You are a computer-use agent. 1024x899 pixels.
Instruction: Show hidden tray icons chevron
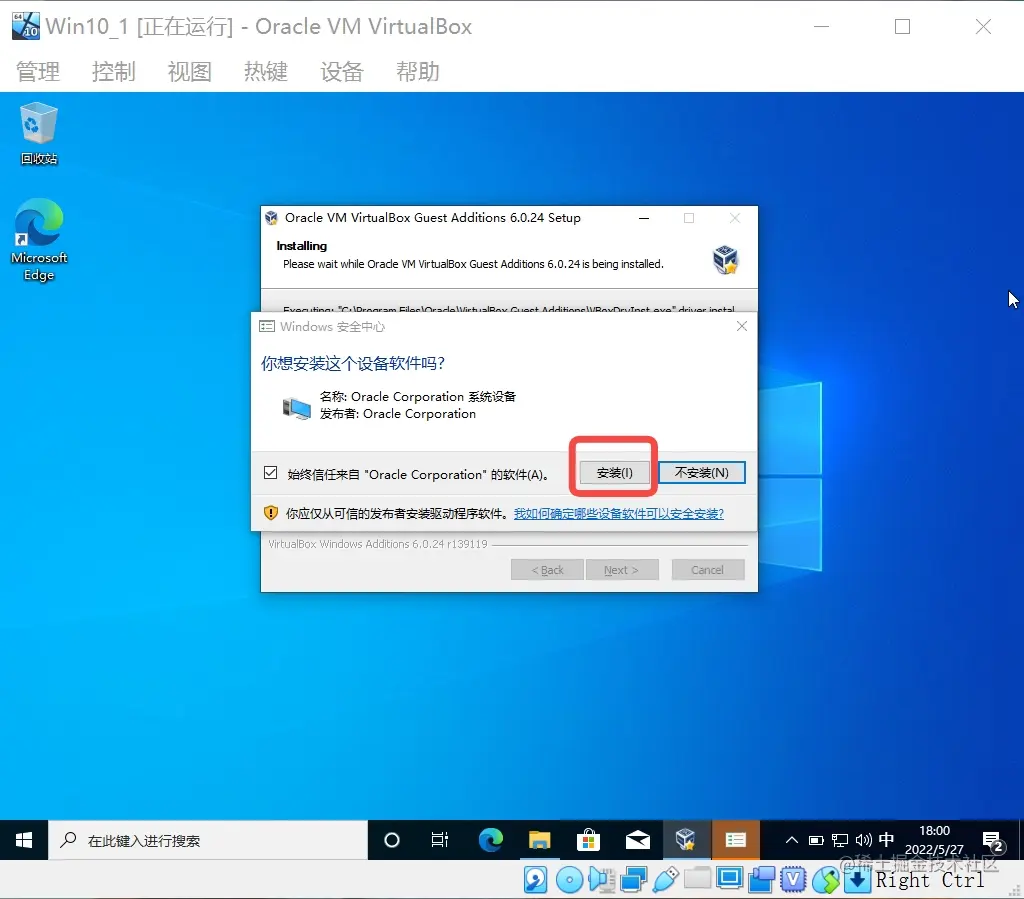tap(792, 840)
